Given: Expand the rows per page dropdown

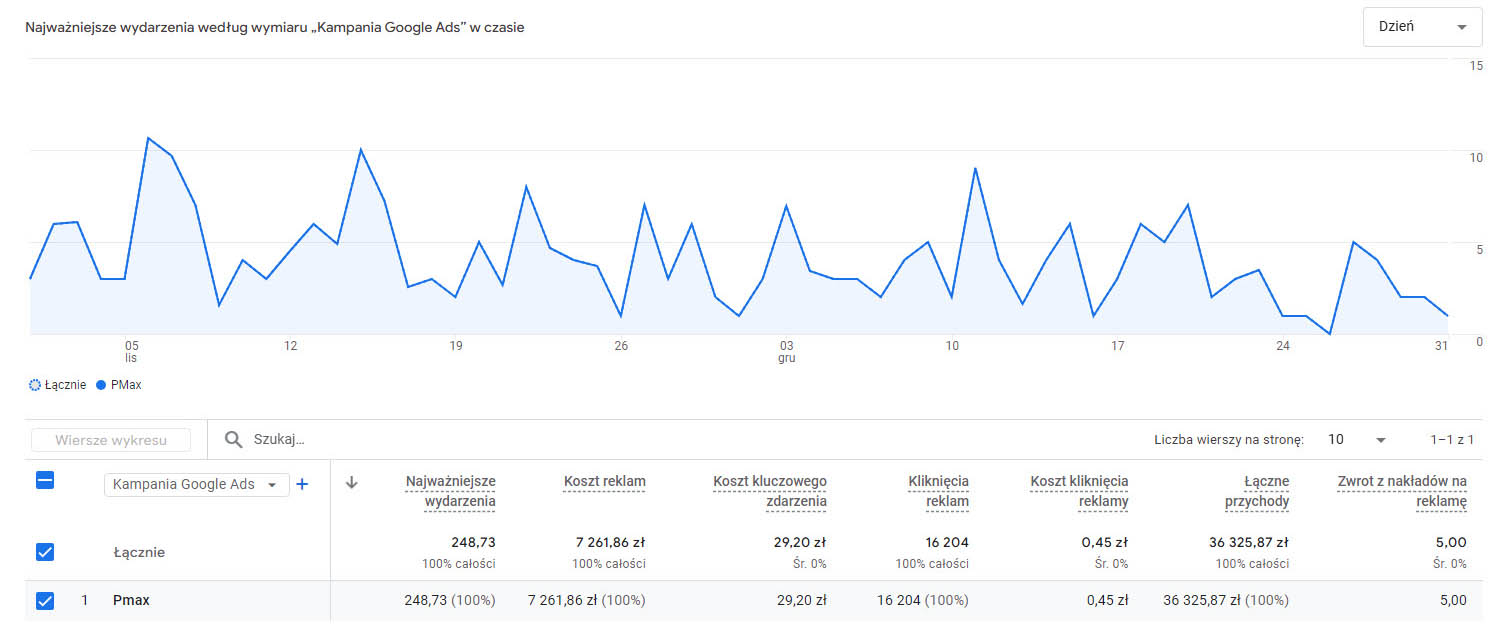Looking at the screenshot, I should (x=1357, y=440).
